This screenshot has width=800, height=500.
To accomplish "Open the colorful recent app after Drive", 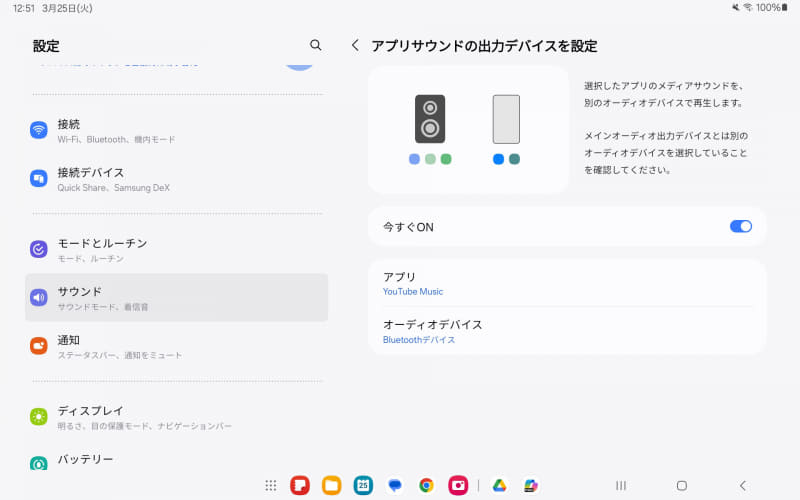I will tap(531, 485).
